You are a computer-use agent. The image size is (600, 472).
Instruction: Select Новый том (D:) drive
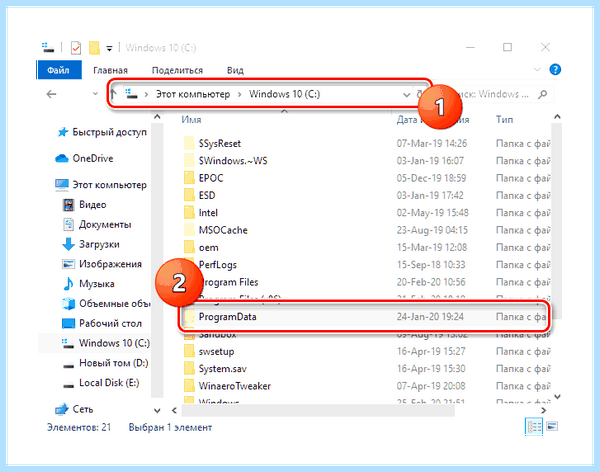point(114,363)
